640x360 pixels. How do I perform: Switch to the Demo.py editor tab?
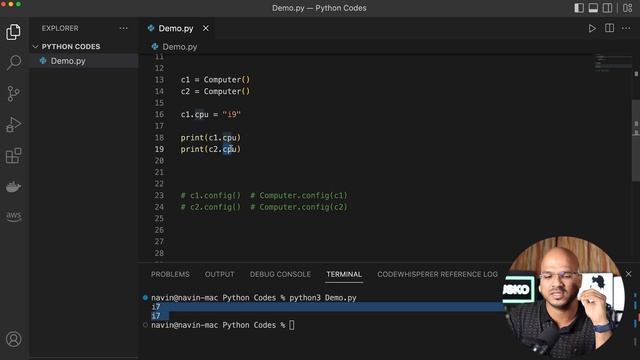(x=176, y=28)
